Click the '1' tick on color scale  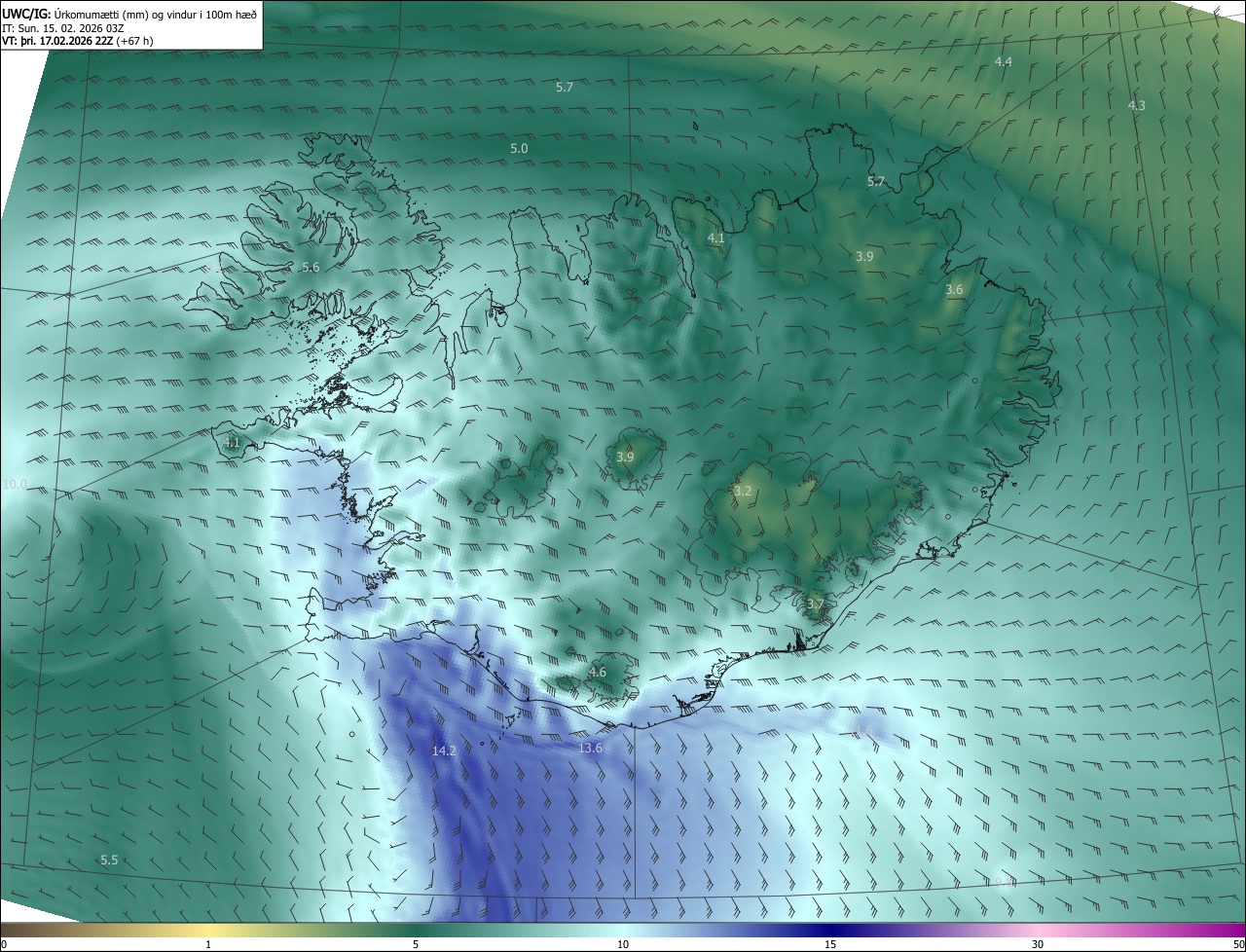click(x=208, y=944)
